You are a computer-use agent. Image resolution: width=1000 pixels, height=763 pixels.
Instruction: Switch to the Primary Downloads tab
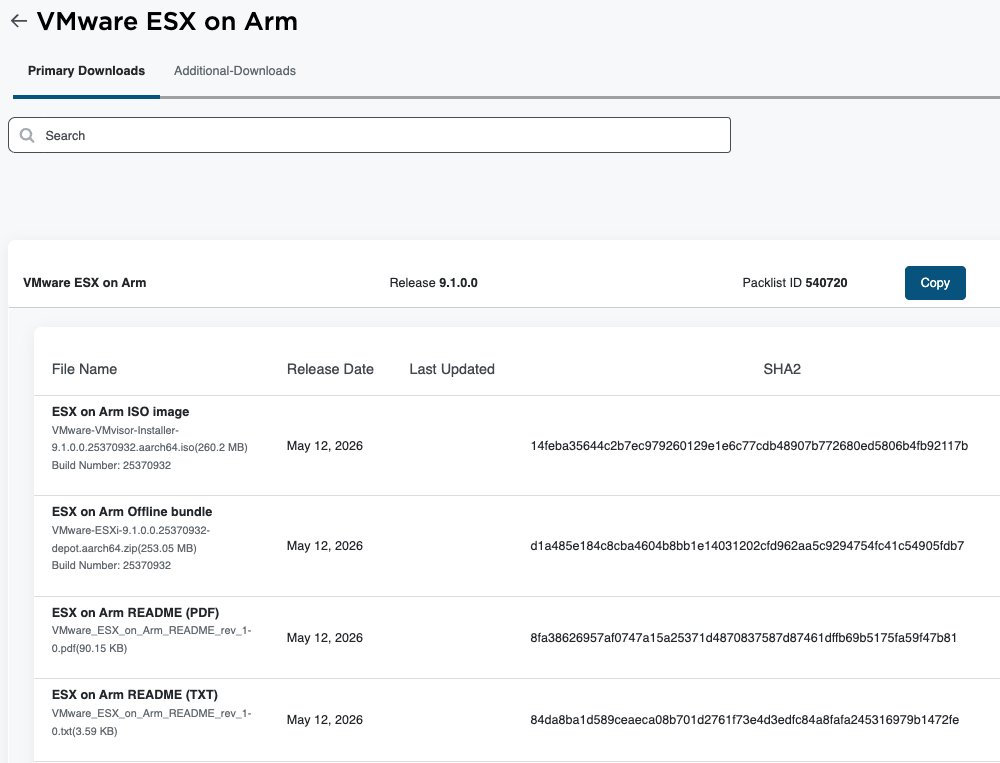coord(86,71)
